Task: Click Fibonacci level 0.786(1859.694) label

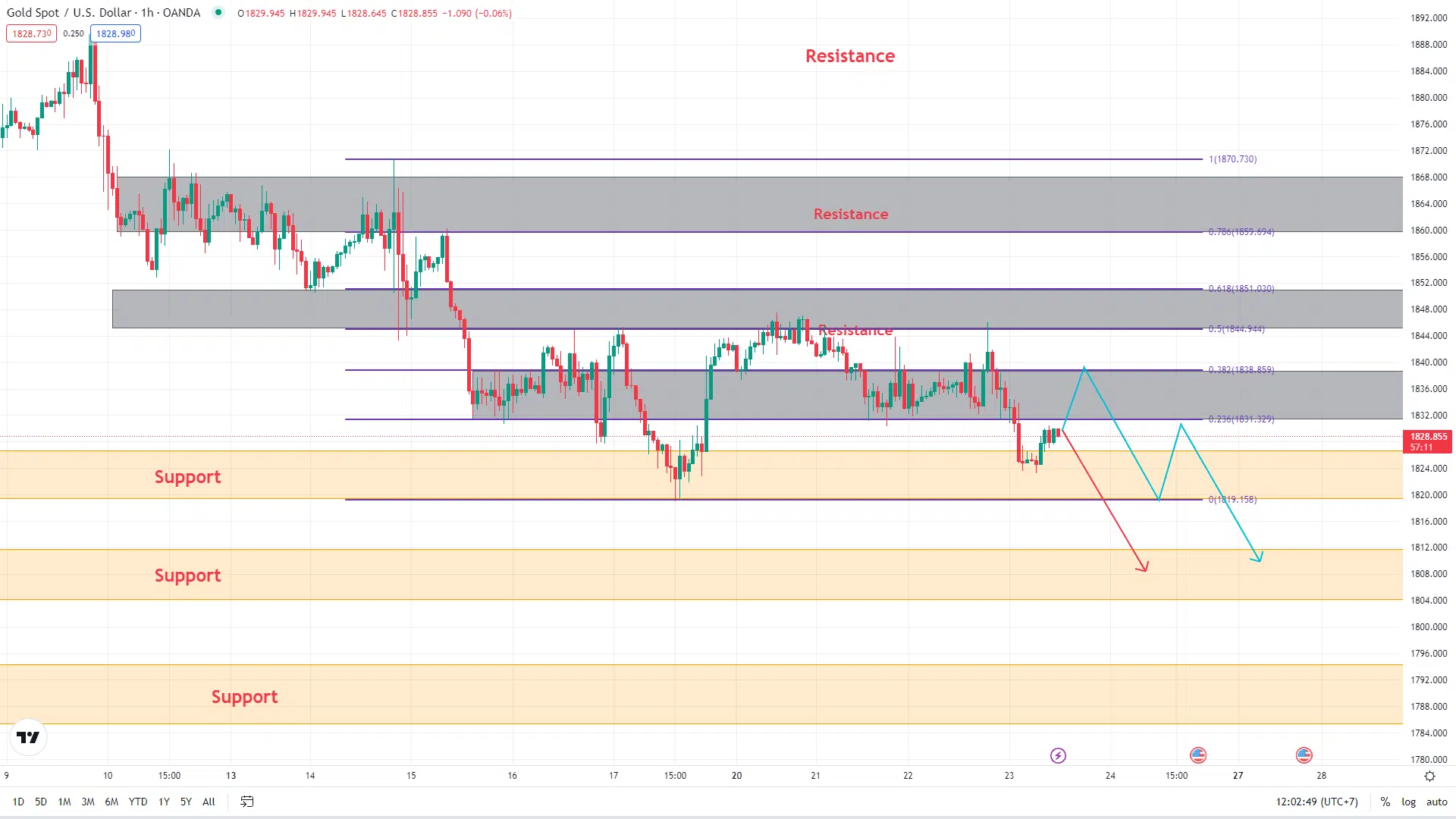Action: tap(1241, 232)
